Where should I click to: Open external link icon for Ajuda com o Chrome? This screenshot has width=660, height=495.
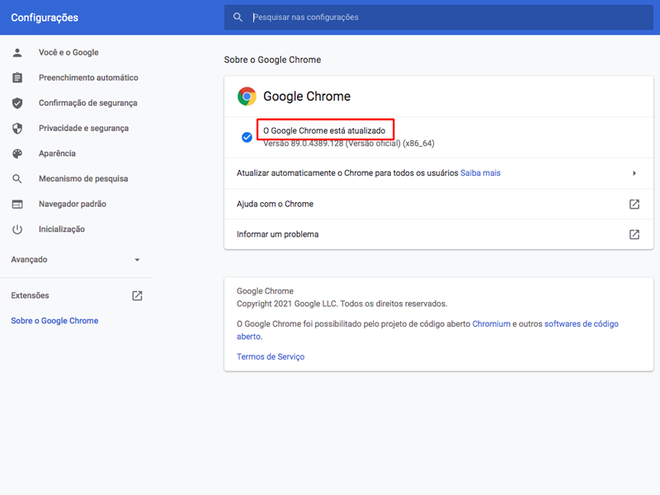[634, 204]
